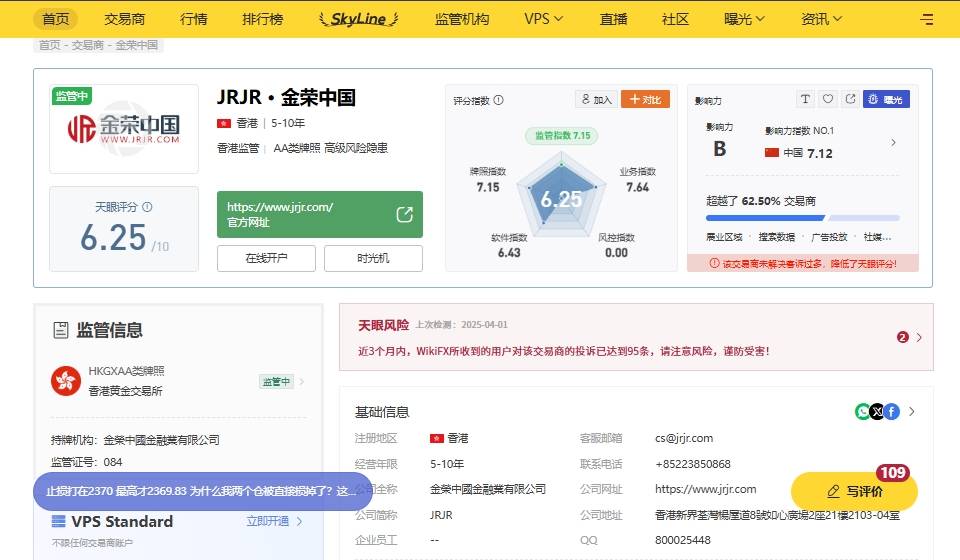Viewport: 960px width, 560px height.
Task: Open the hamburger menu in top bar
Action: (926, 19)
